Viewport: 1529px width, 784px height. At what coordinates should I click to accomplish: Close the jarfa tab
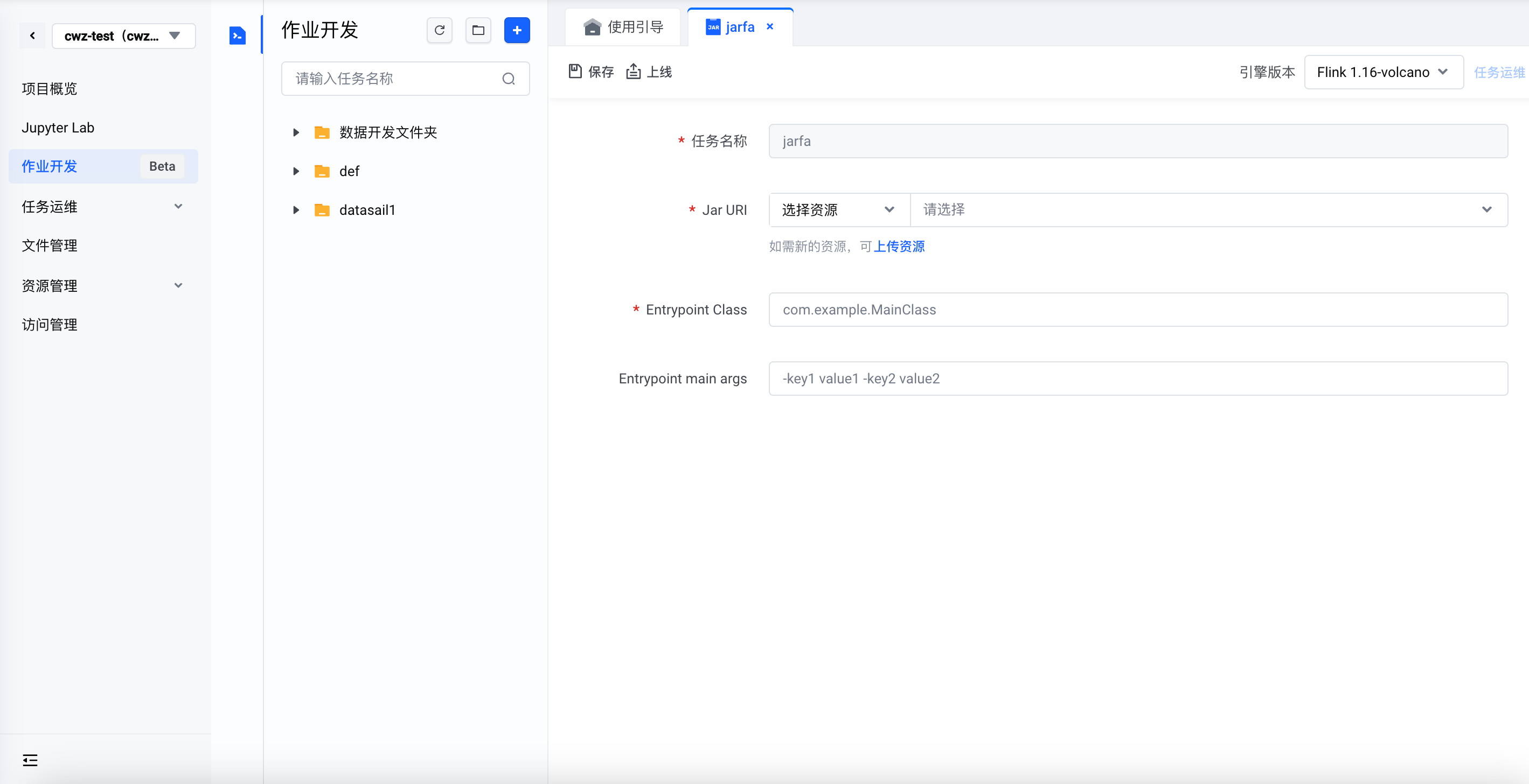coord(770,27)
